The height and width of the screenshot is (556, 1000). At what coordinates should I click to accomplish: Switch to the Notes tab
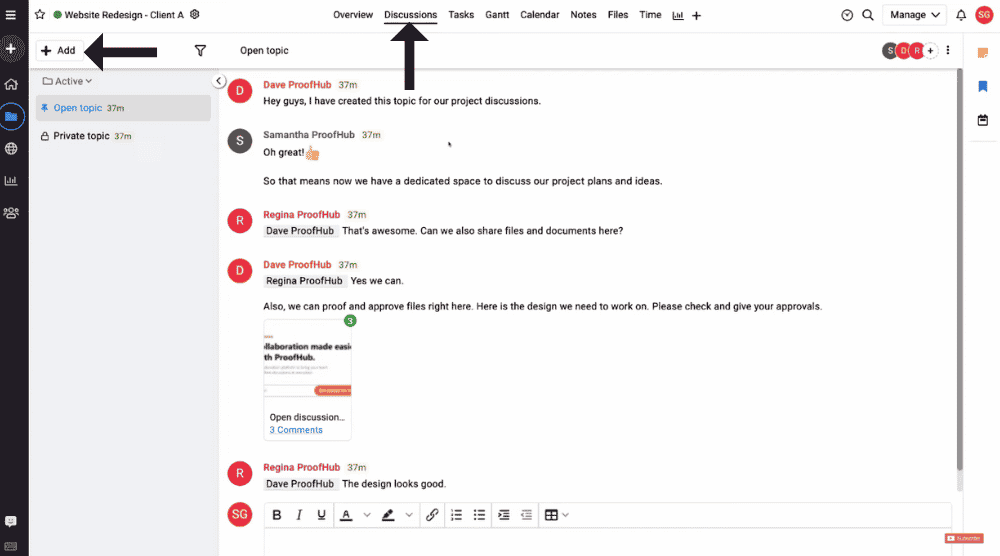[x=583, y=15]
